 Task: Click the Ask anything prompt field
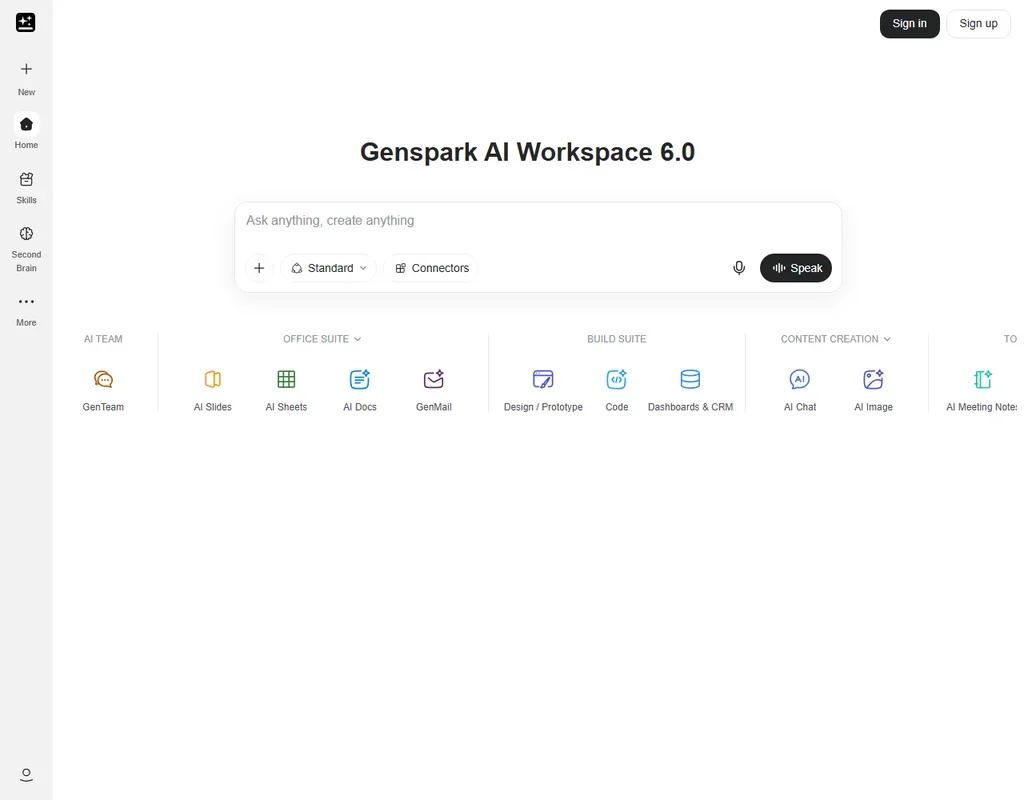[537, 221]
